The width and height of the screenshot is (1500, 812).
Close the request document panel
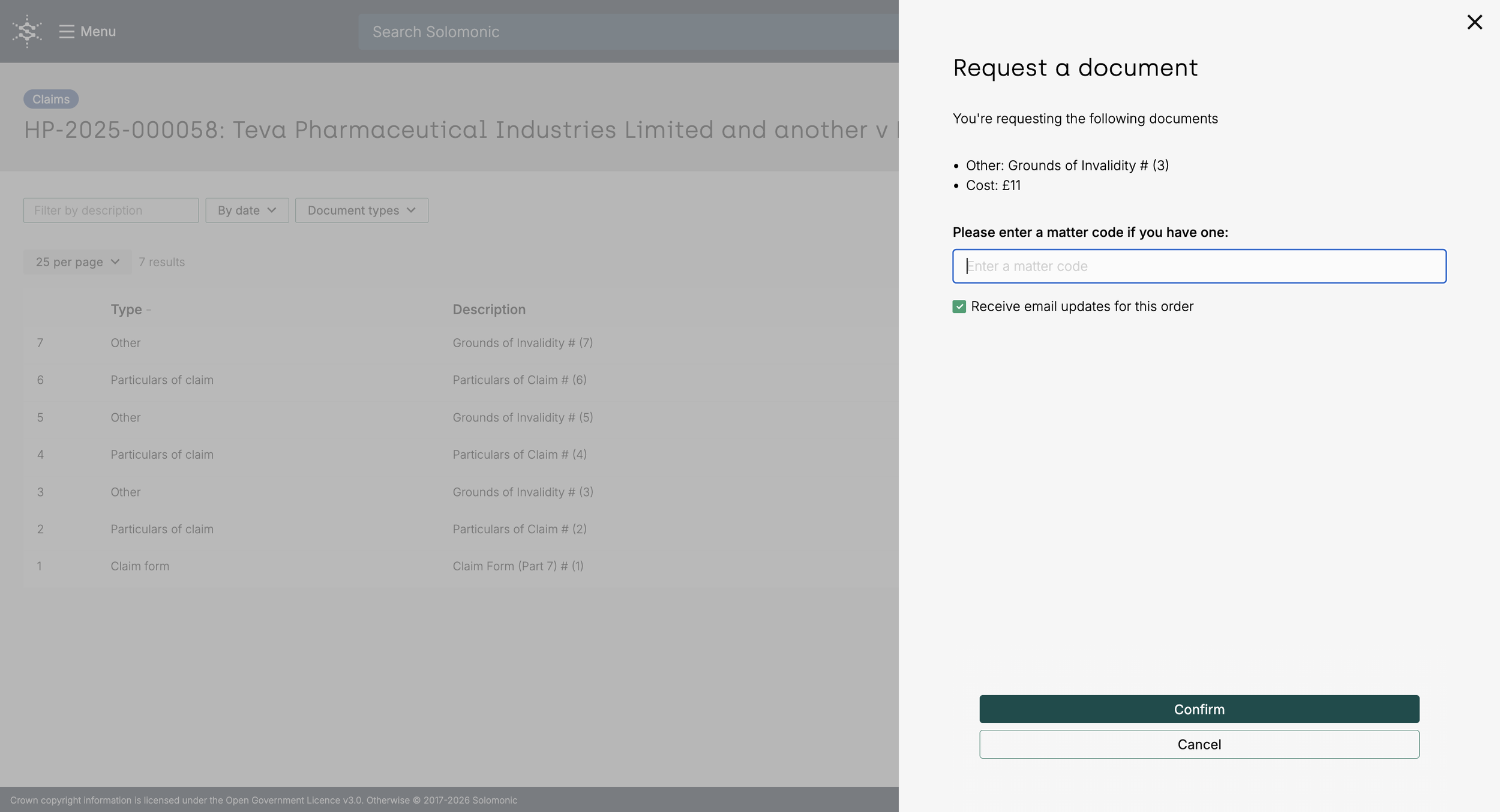1474,22
